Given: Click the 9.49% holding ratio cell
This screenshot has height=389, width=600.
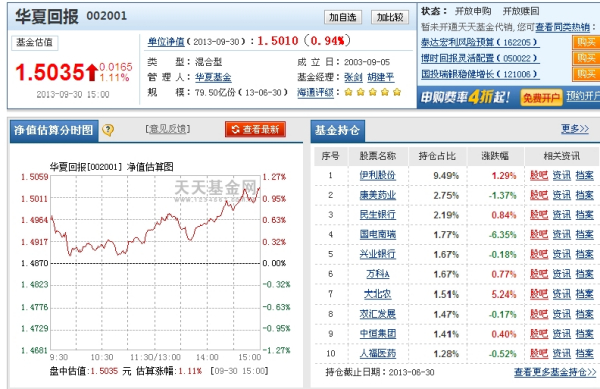Looking at the screenshot, I should (x=446, y=176).
